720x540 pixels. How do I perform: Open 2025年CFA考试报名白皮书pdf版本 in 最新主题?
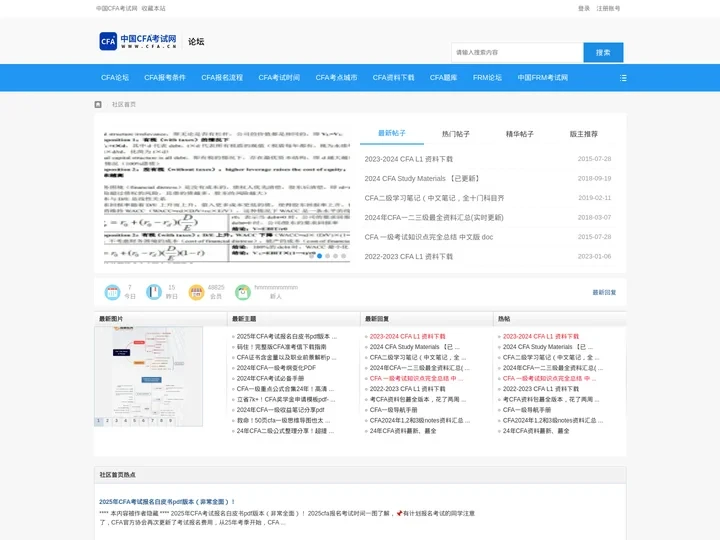point(287,336)
